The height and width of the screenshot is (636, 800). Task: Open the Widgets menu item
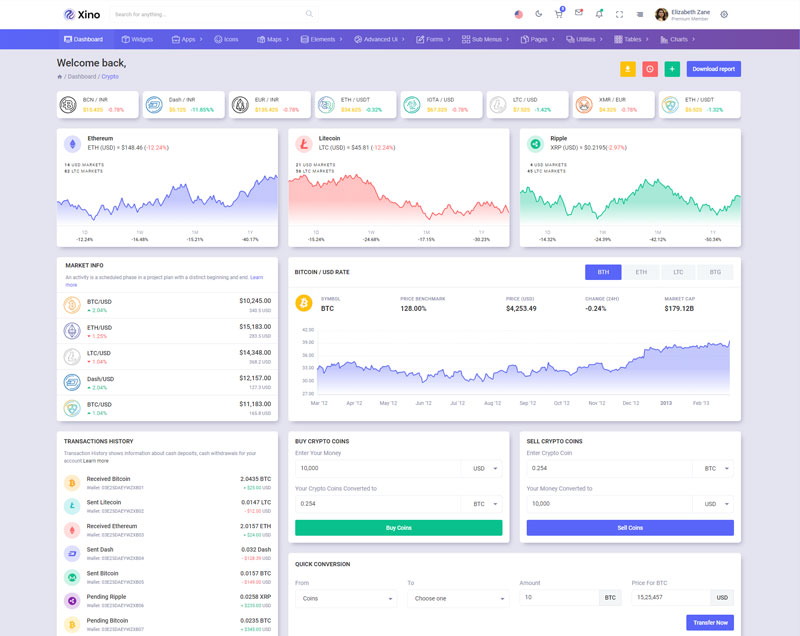coord(137,39)
